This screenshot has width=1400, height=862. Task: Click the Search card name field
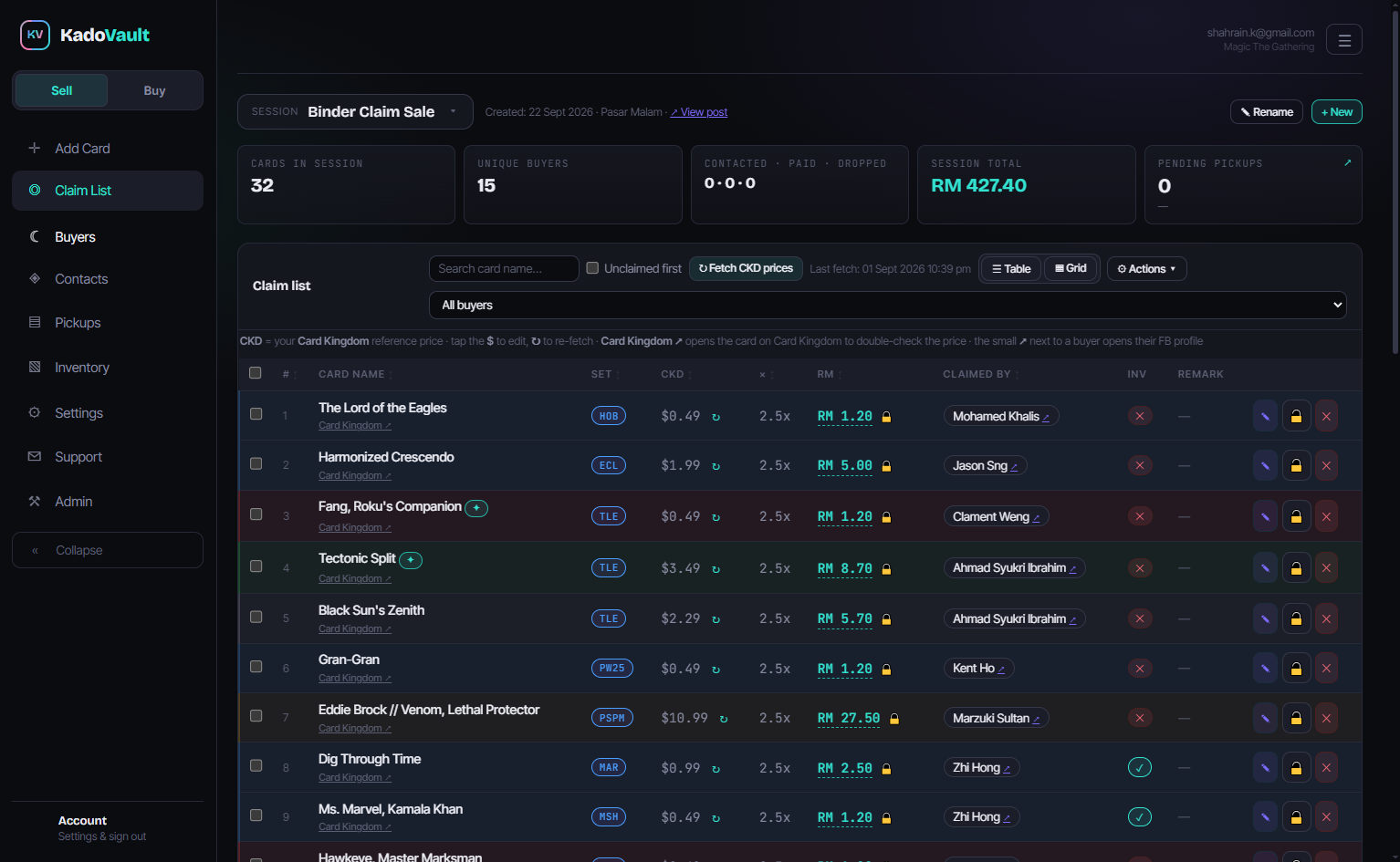[504, 268]
